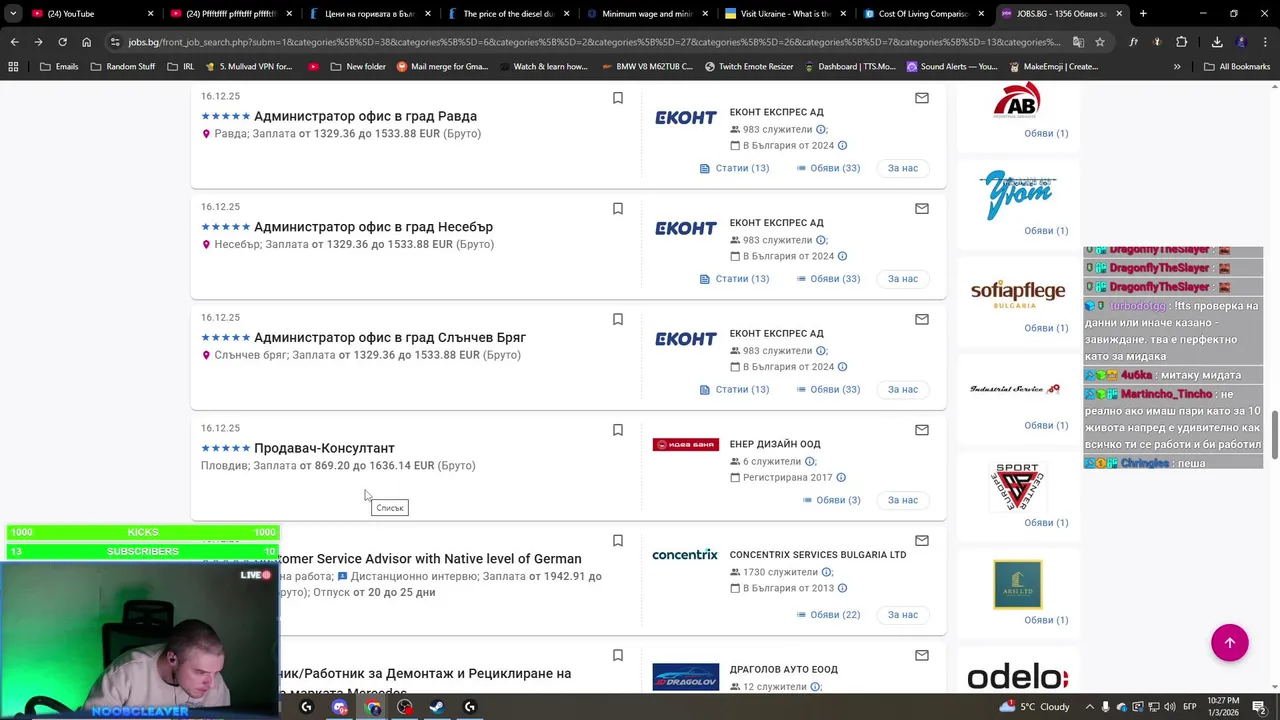Star this page in the address bar
Screen dimensions: 1280x720
pyautogui.click(x=1100, y=42)
